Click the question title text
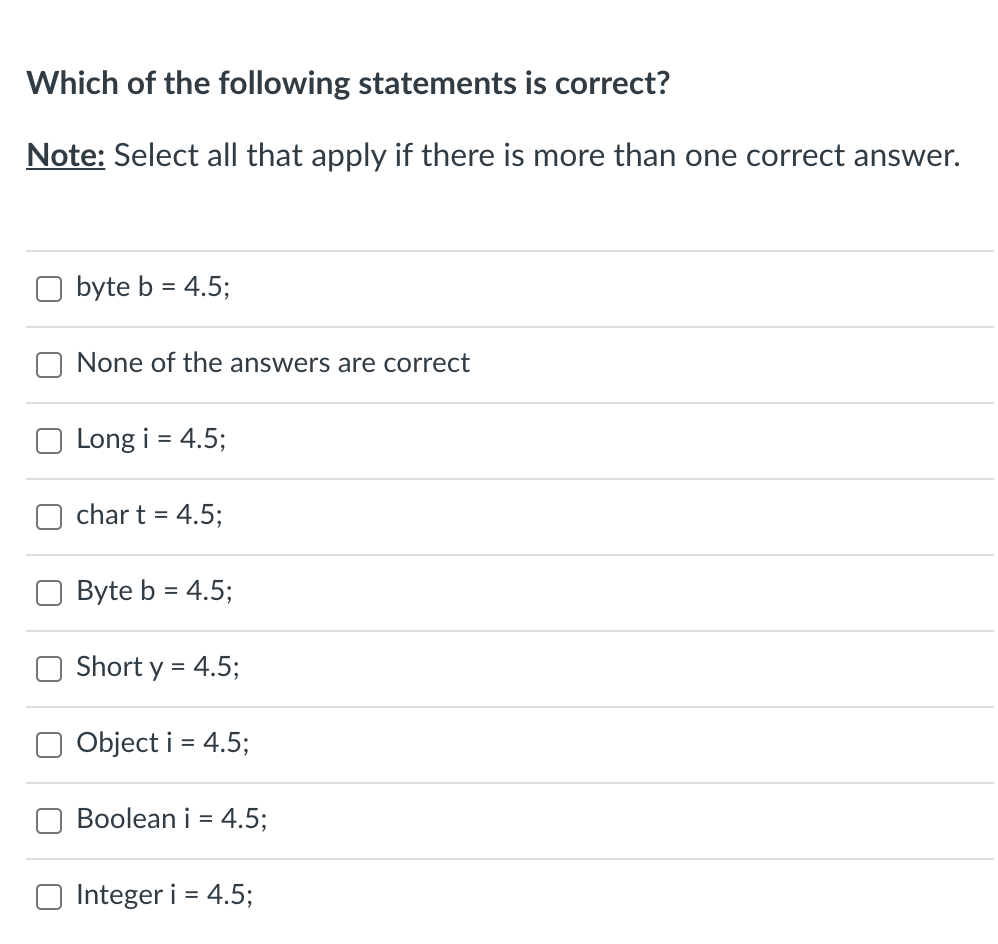 coord(348,83)
